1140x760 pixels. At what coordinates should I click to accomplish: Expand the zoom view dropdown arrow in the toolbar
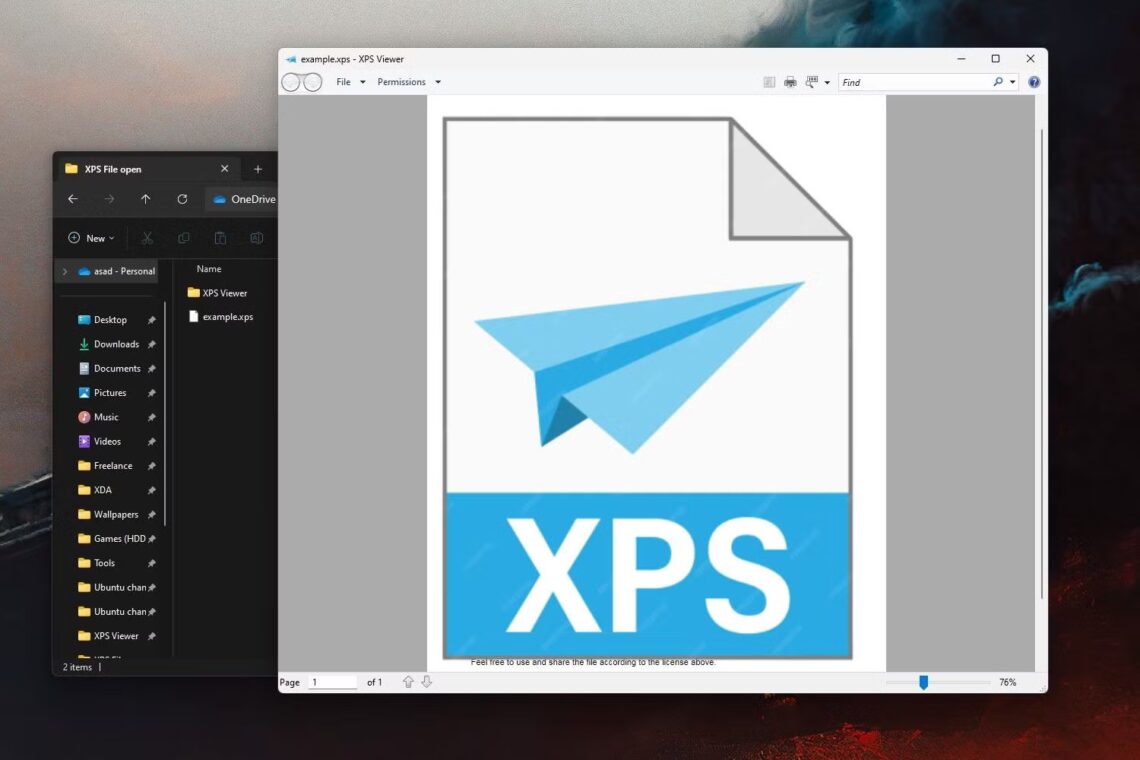[x=828, y=82]
